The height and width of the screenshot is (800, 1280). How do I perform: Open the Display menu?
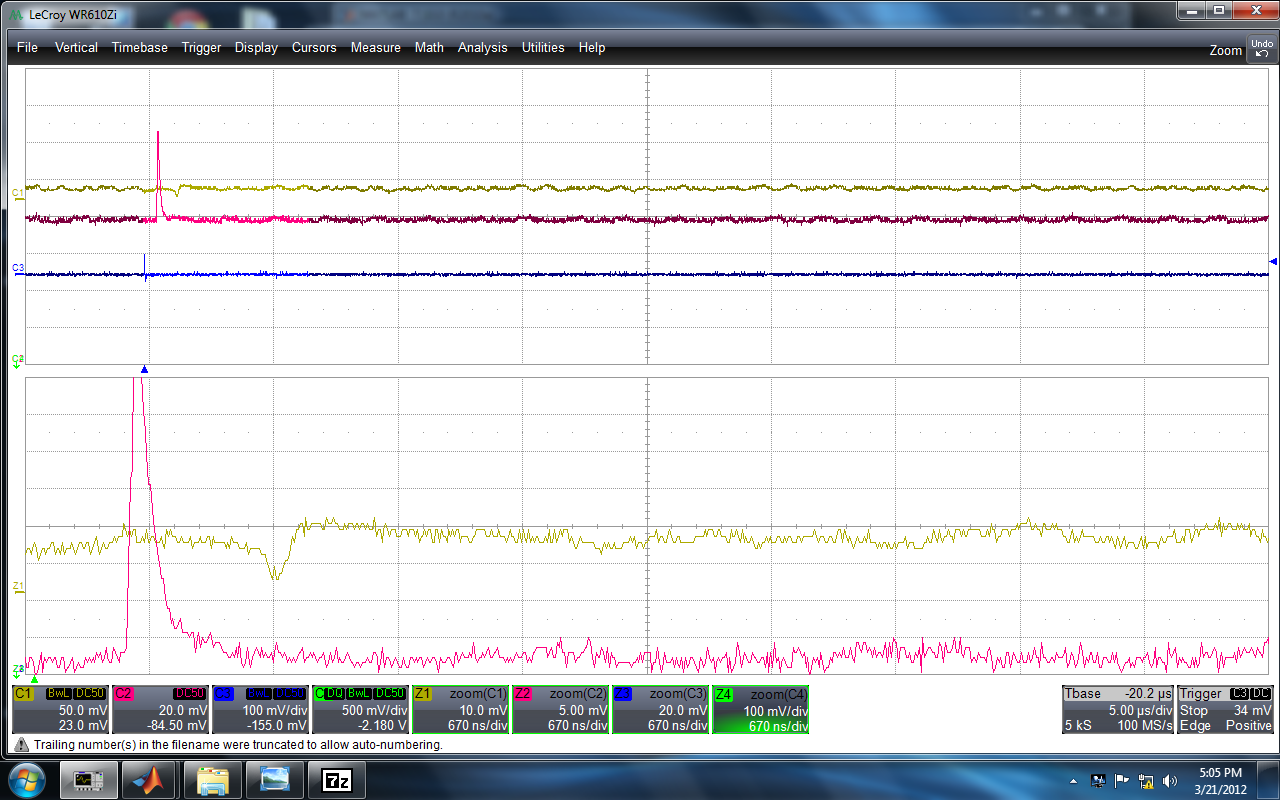(x=256, y=47)
